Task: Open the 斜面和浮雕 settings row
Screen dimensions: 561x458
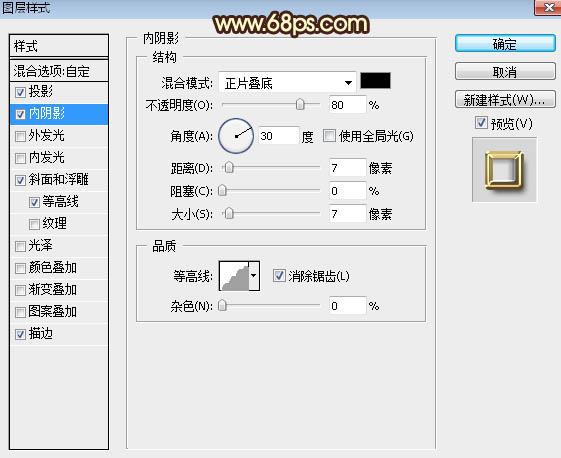Action: point(59,180)
